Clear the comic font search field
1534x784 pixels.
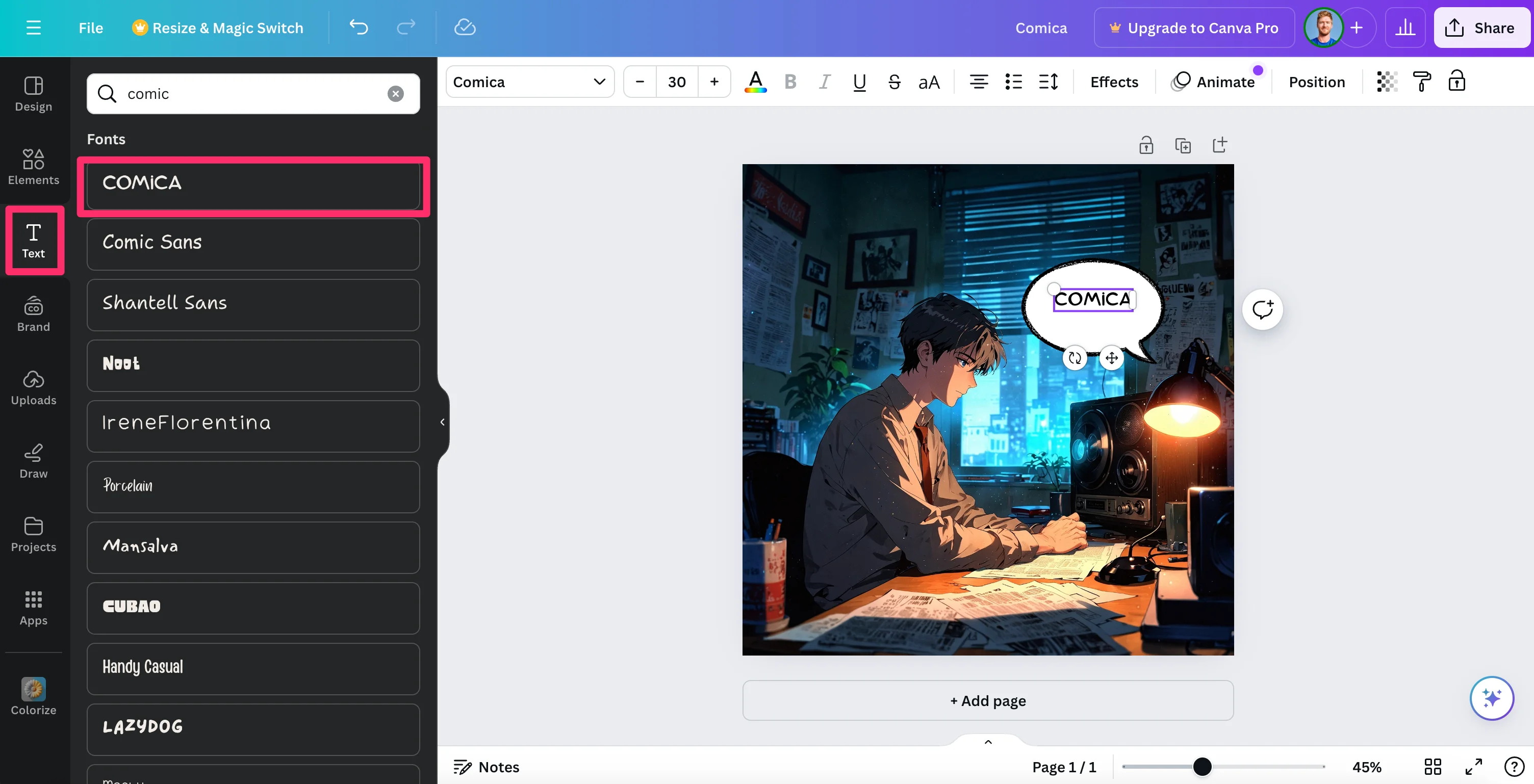click(x=395, y=93)
